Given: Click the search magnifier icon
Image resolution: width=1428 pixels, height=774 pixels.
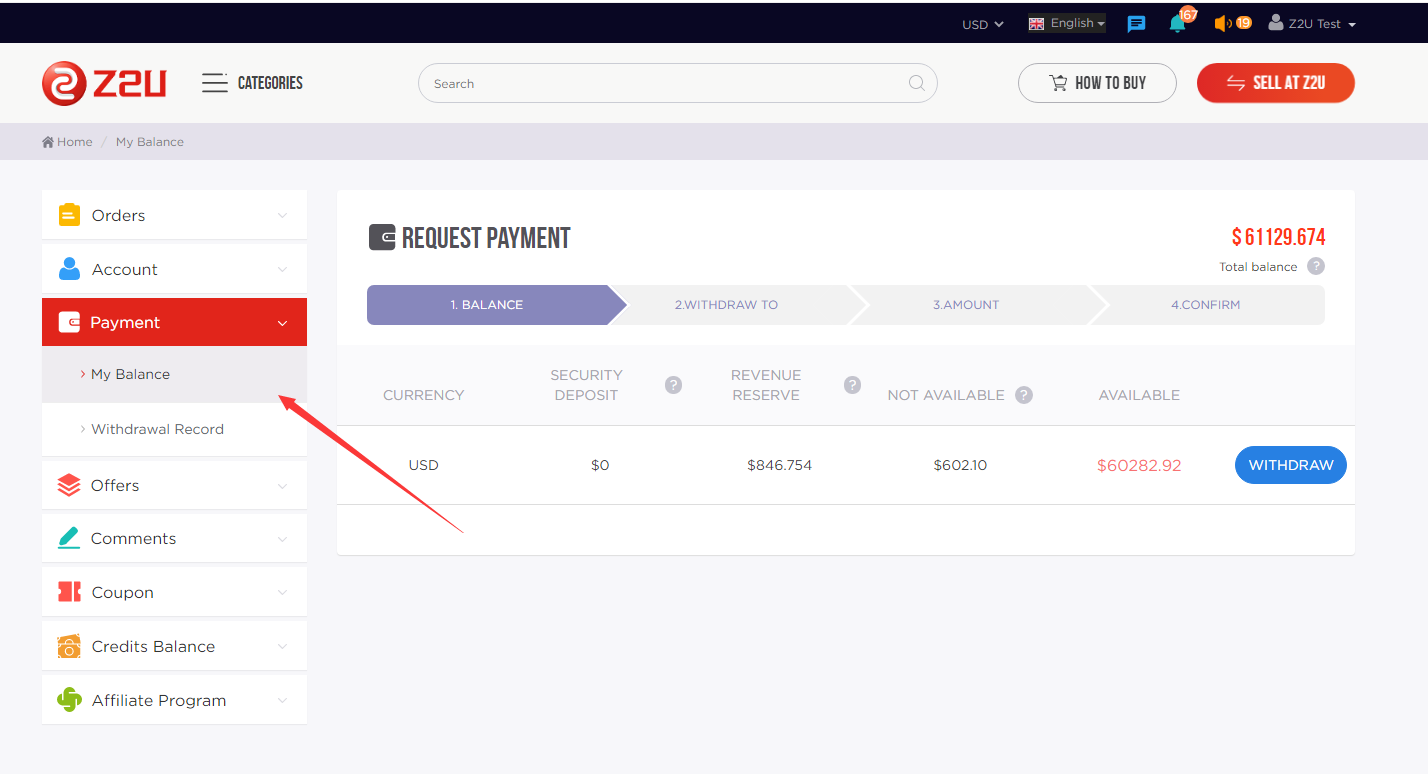Looking at the screenshot, I should pyautogui.click(x=916, y=83).
